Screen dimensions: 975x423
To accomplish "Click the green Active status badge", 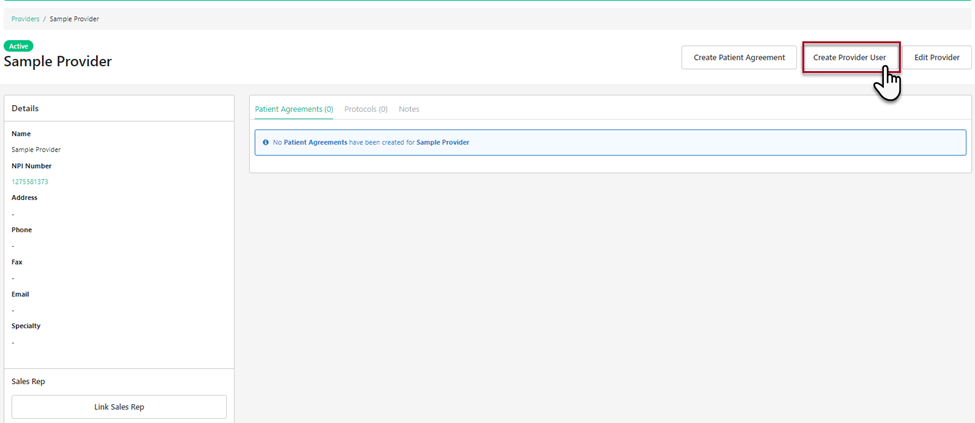I will [x=18, y=46].
